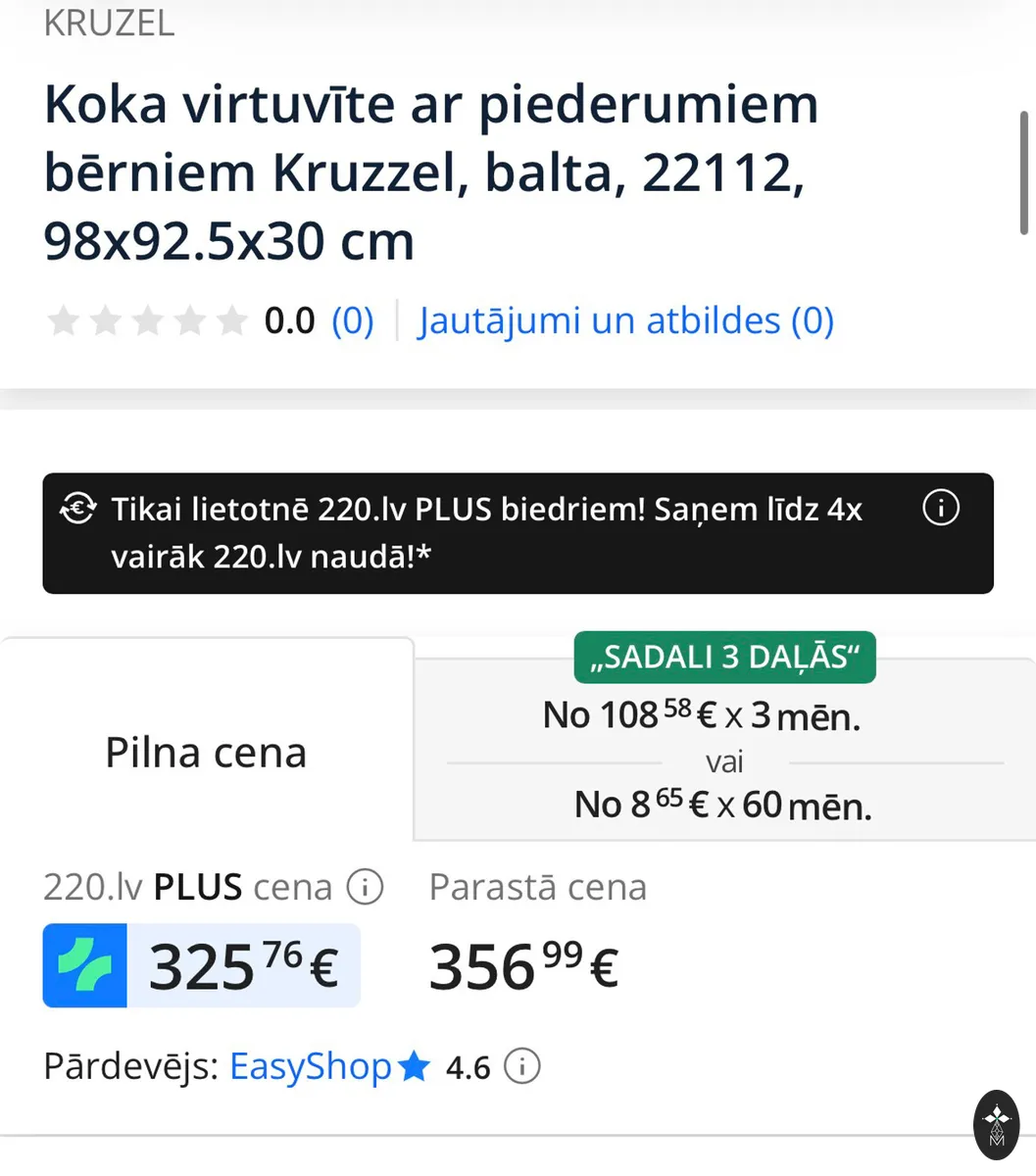Click the KRUZEL brand name
The image size is (1036, 1176).
(109, 23)
